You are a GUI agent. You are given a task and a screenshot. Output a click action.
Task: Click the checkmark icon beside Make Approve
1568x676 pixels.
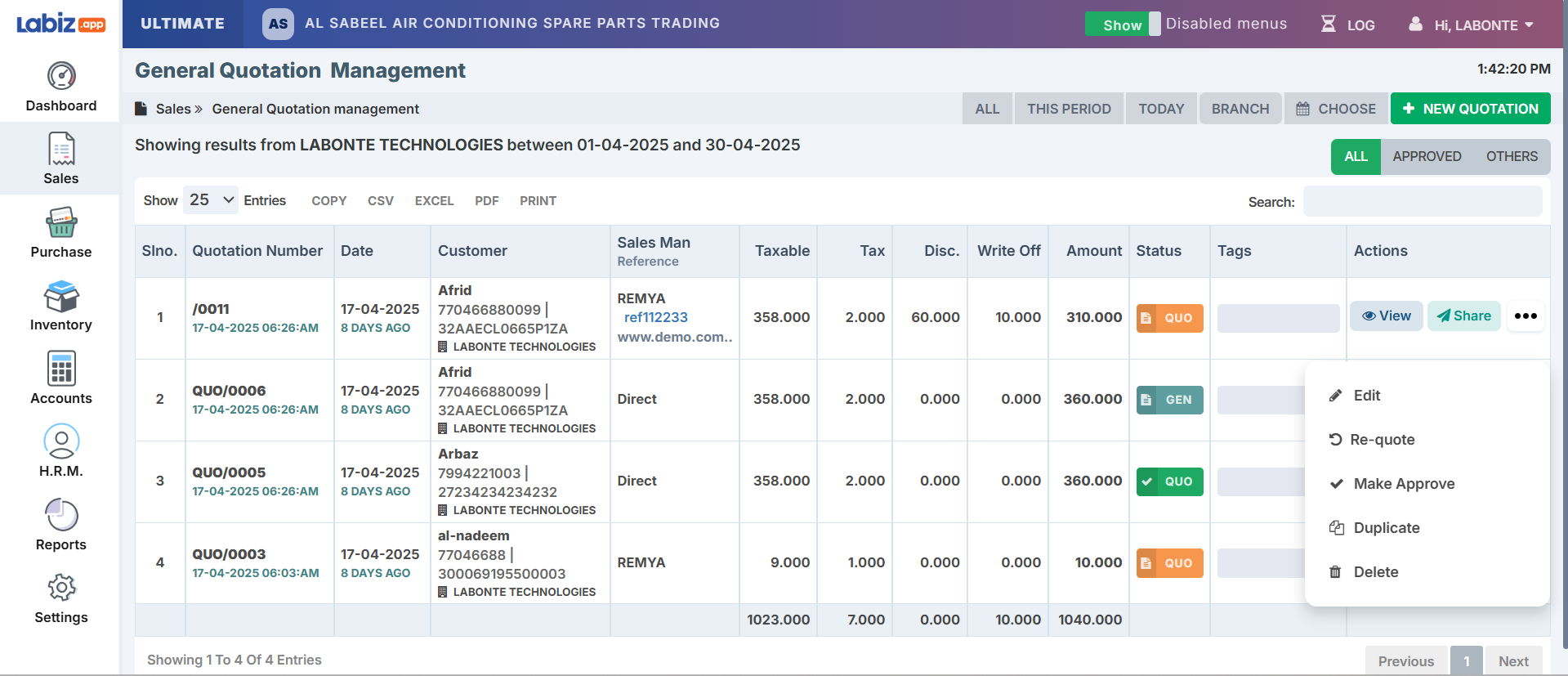(1336, 484)
